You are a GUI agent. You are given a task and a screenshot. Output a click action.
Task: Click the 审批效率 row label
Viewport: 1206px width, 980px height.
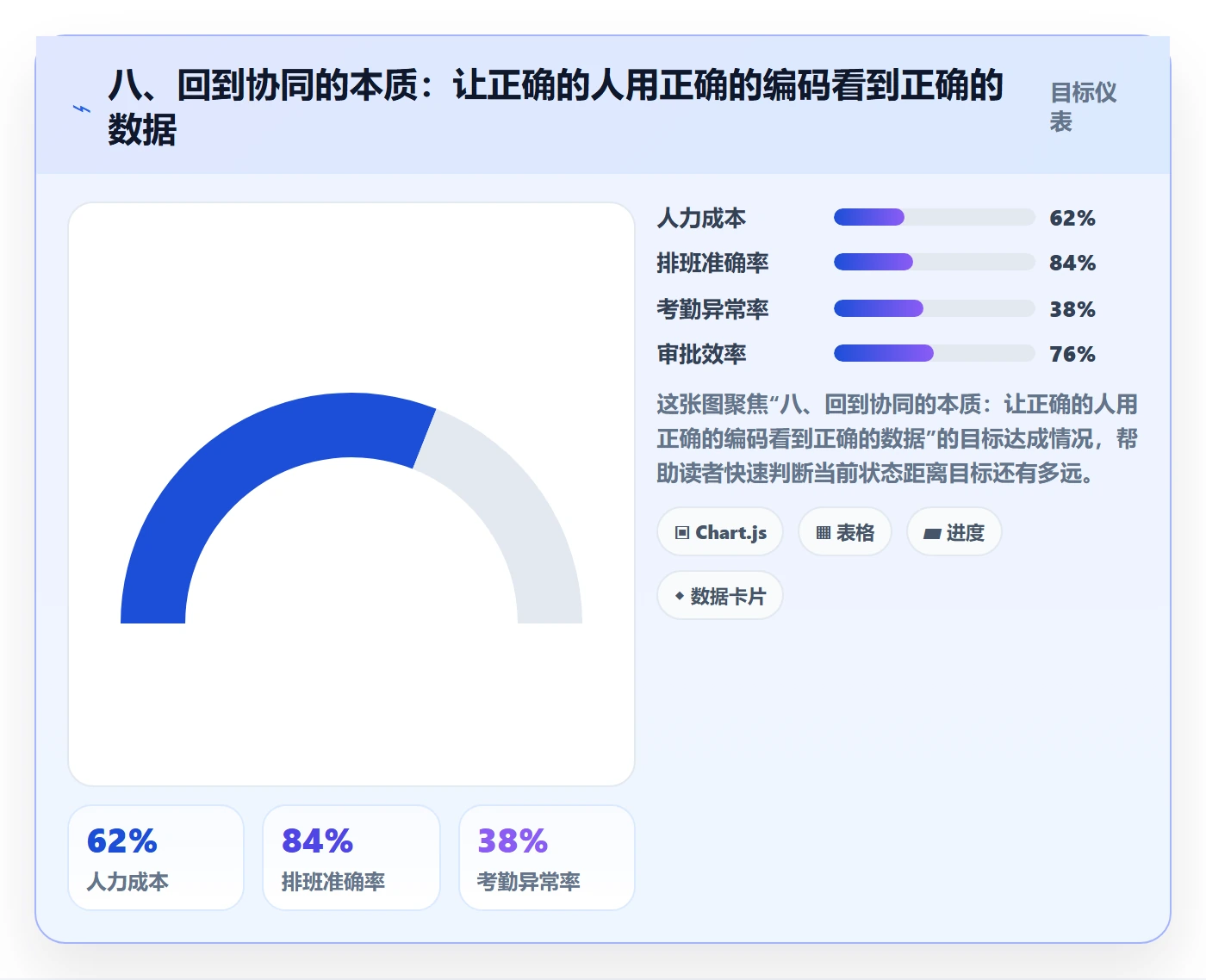pyautogui.click(x=701, y=354)
